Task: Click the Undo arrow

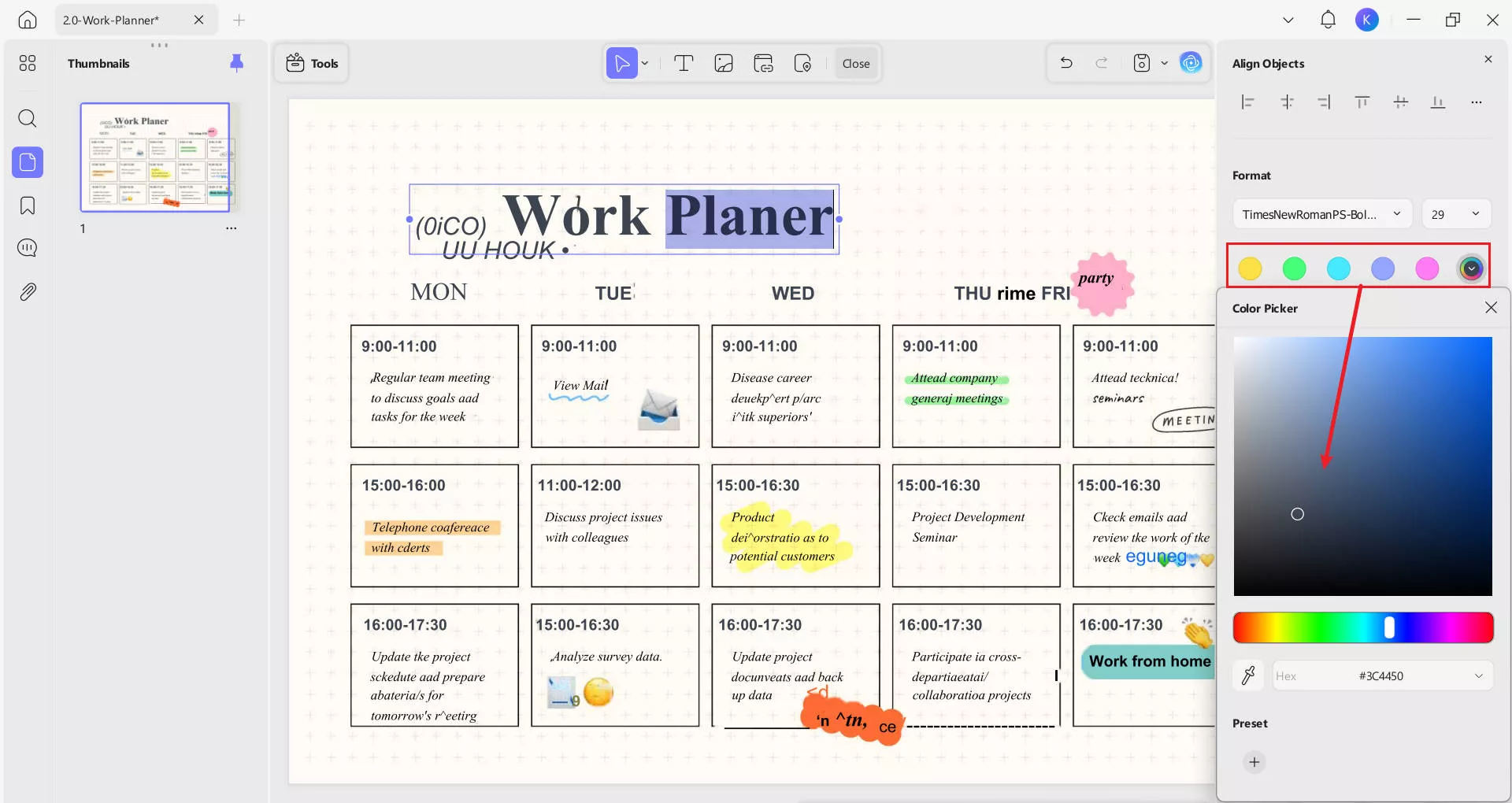Action: pos(1066,63)
